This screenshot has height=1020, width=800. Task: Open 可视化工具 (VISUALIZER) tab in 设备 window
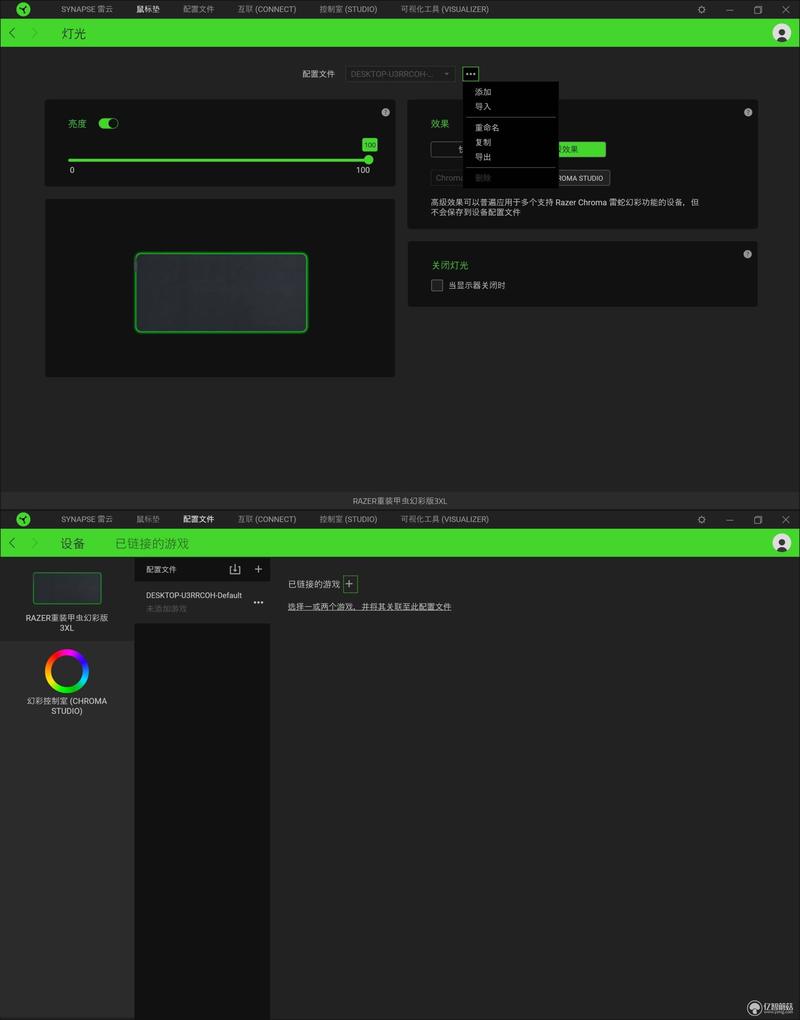click(x=444, y=519)
